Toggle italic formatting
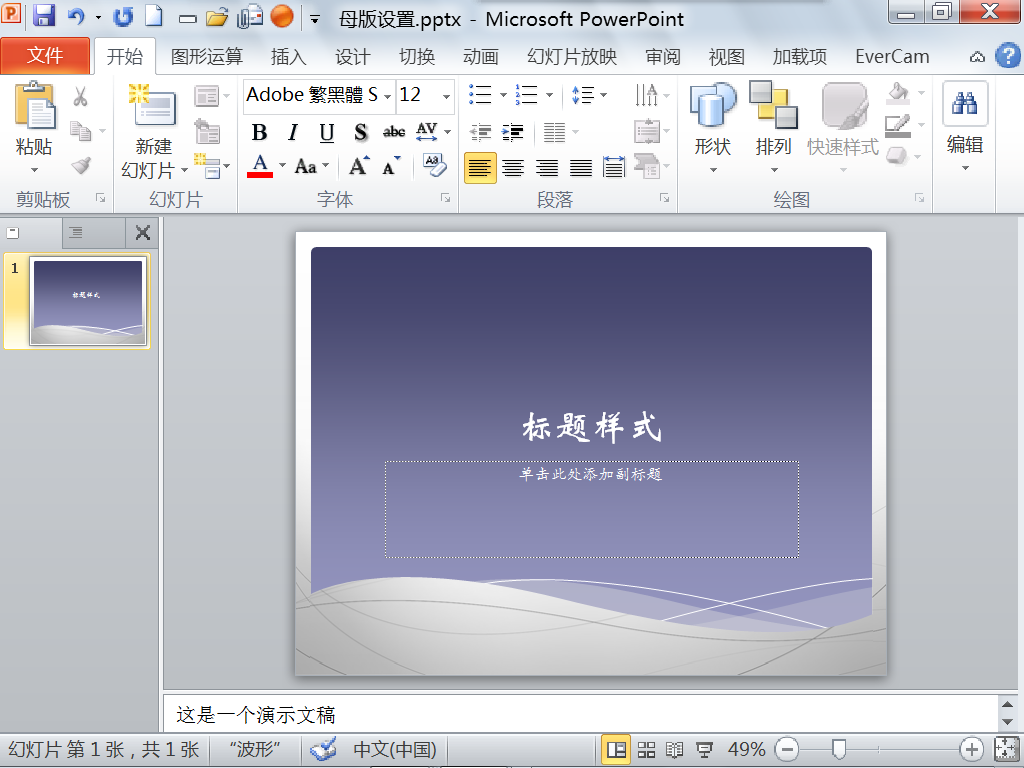The height and width of the screenshot is (768, 1024). click(293, 133)
